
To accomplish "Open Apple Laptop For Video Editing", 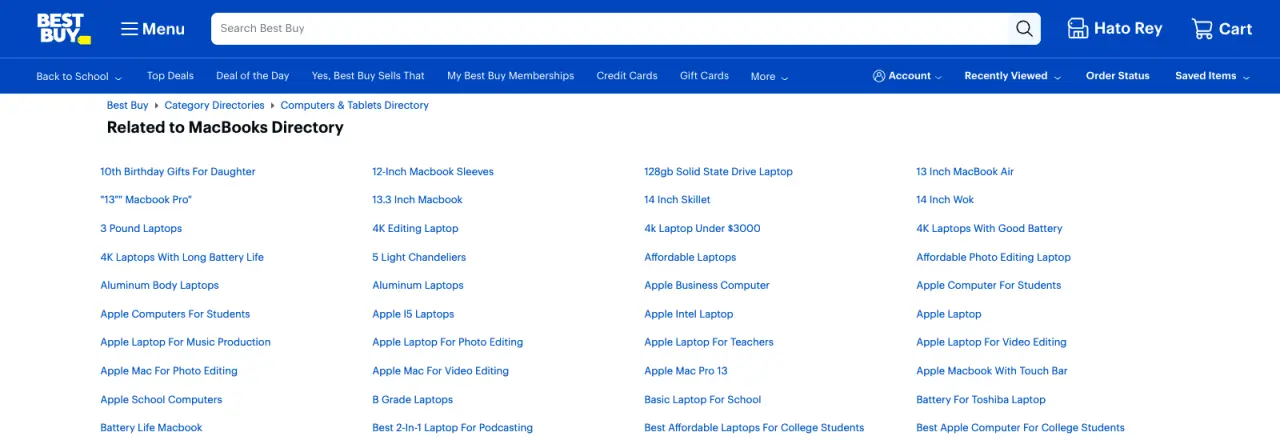I will 991,343.
